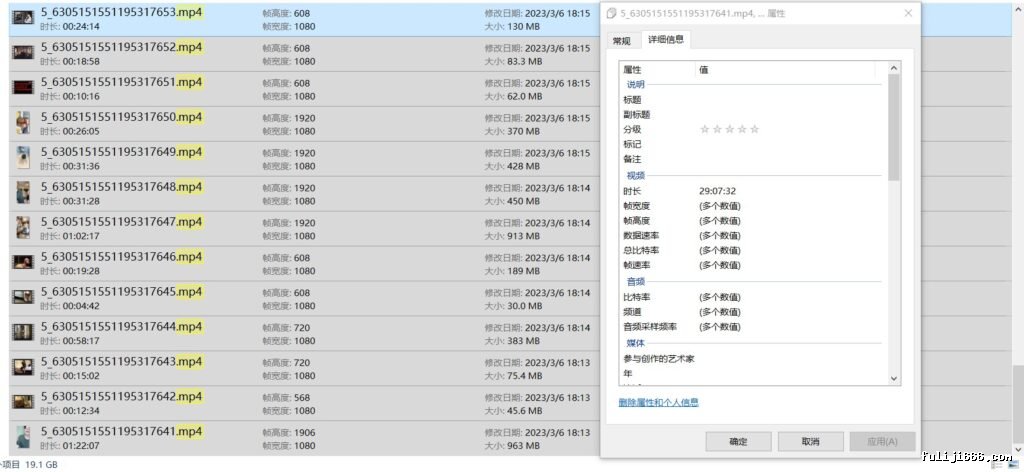Click the 备注 value field
This screenshot has width=1024, height=472.
point(789,159)
